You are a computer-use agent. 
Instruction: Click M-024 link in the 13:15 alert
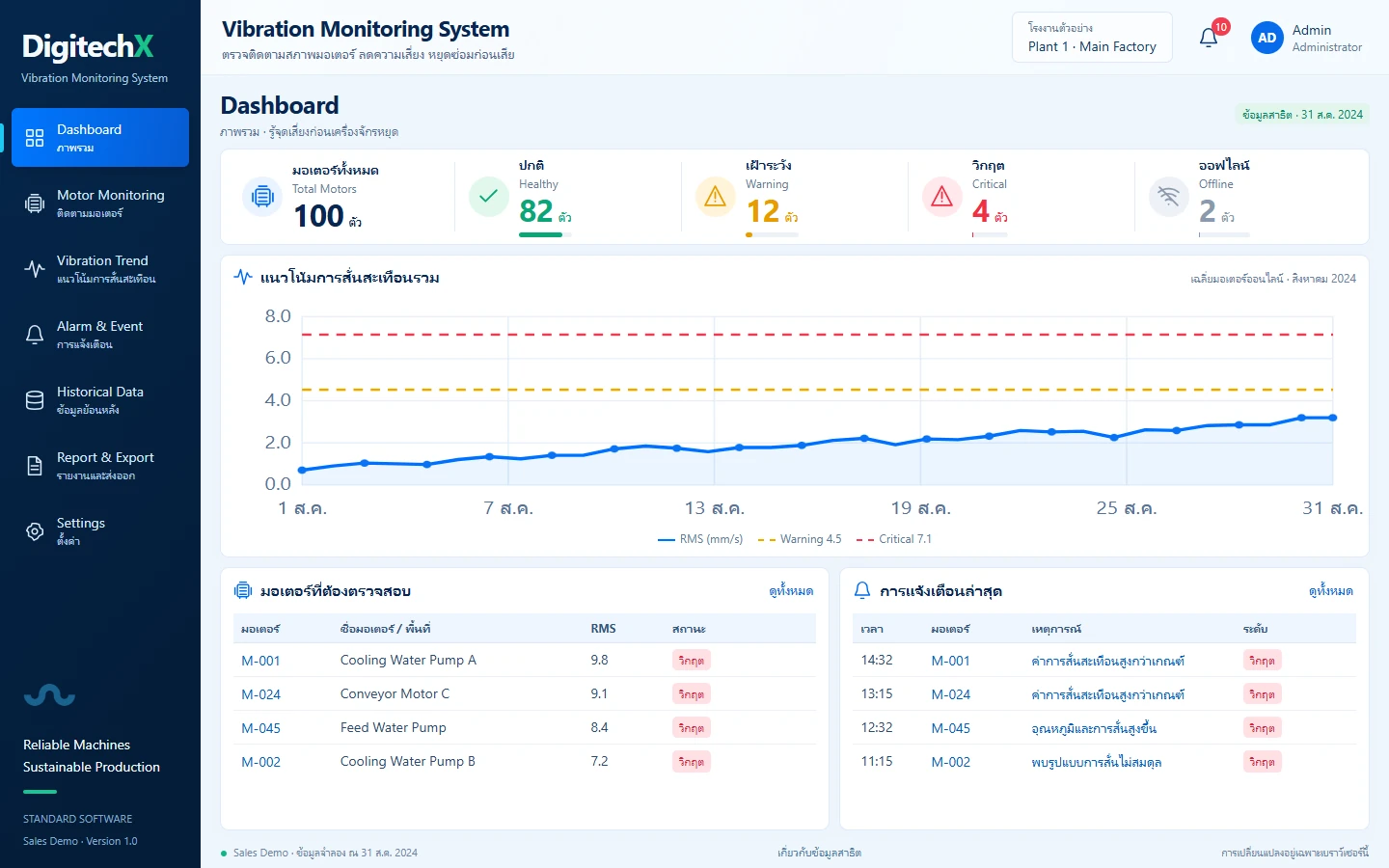(x=950, y=694)
